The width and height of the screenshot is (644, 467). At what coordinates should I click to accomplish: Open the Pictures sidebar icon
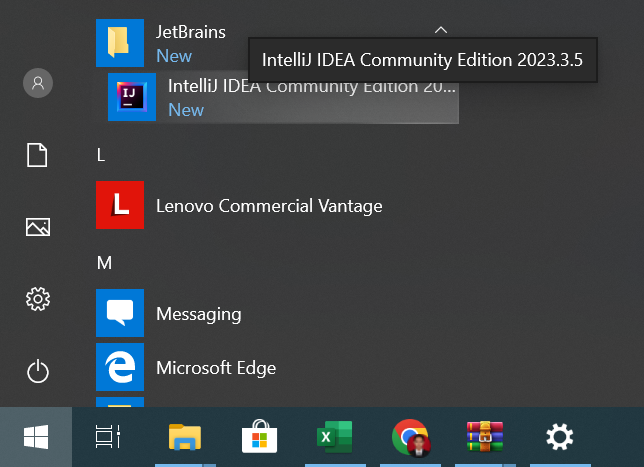point(38,227)
